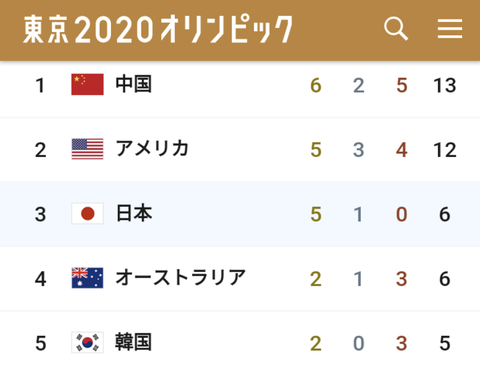Select the 日本 country name

coord(134,213)
